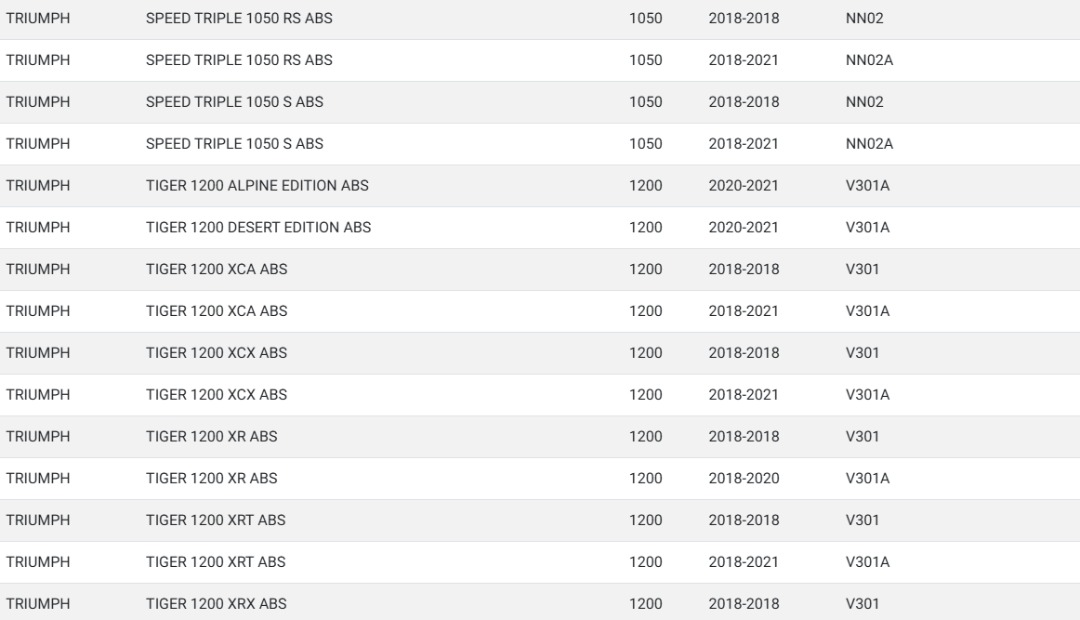Select TIGER 1200 XRT ABS in the 2018-2021 row

point(216,562)
